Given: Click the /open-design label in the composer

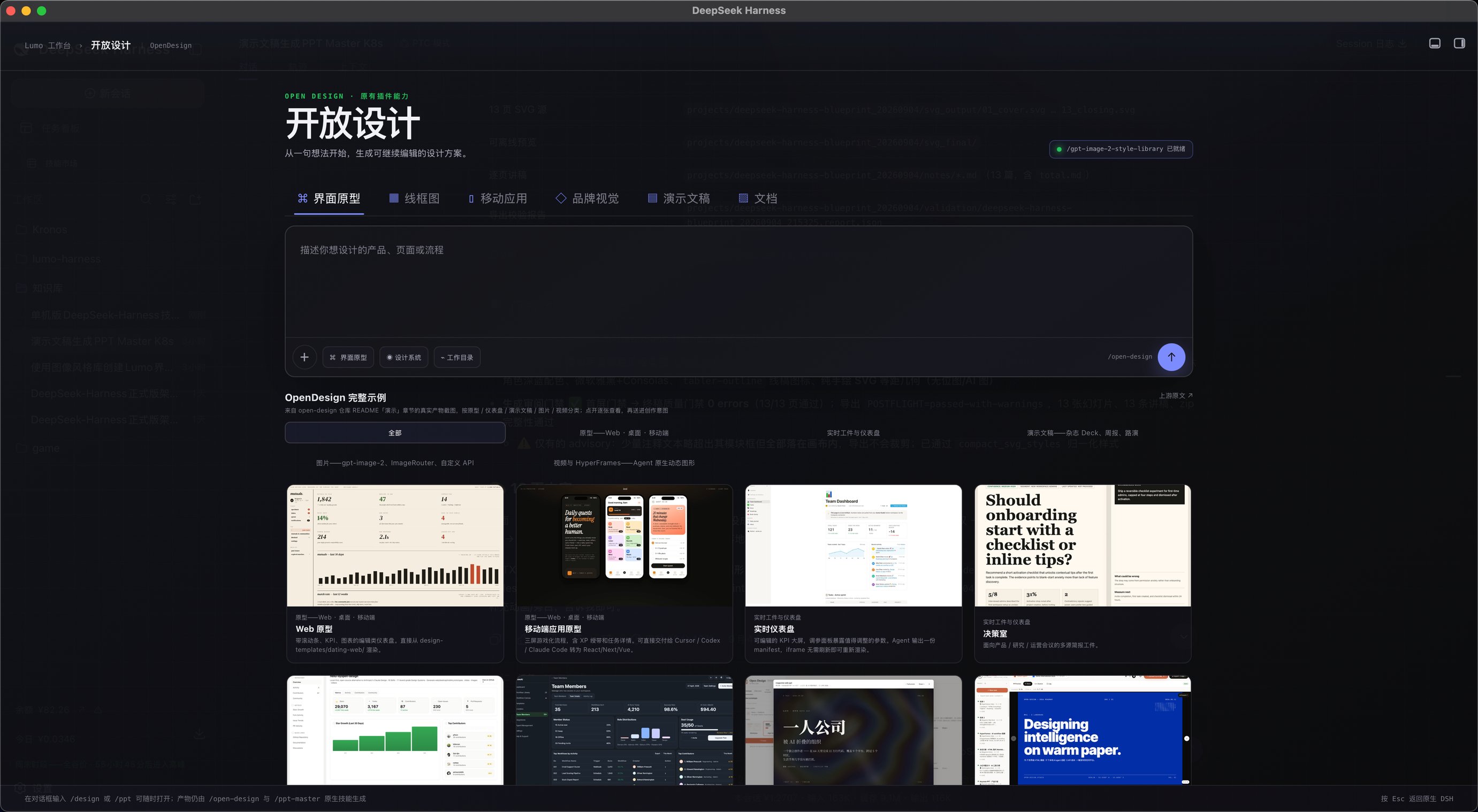Looking at the screenshot, I should click(1129, 357).
